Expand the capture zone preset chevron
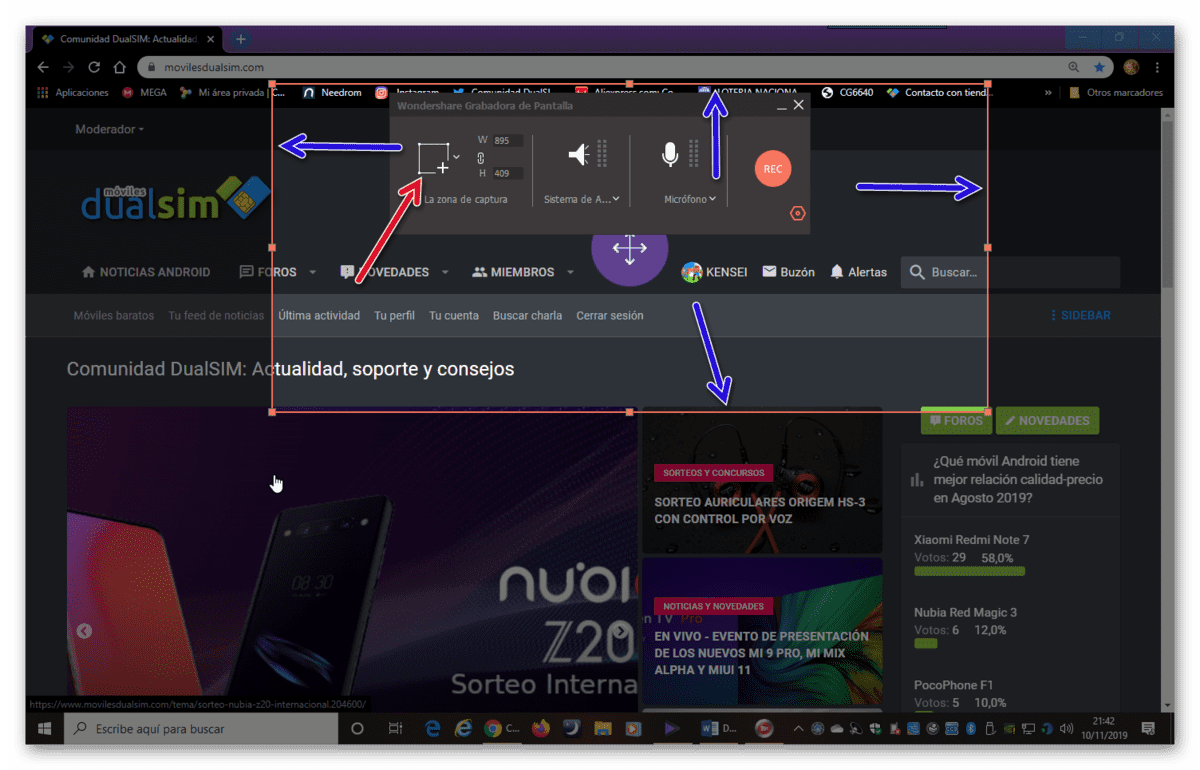1200x770 pixels. coord(457,157)
